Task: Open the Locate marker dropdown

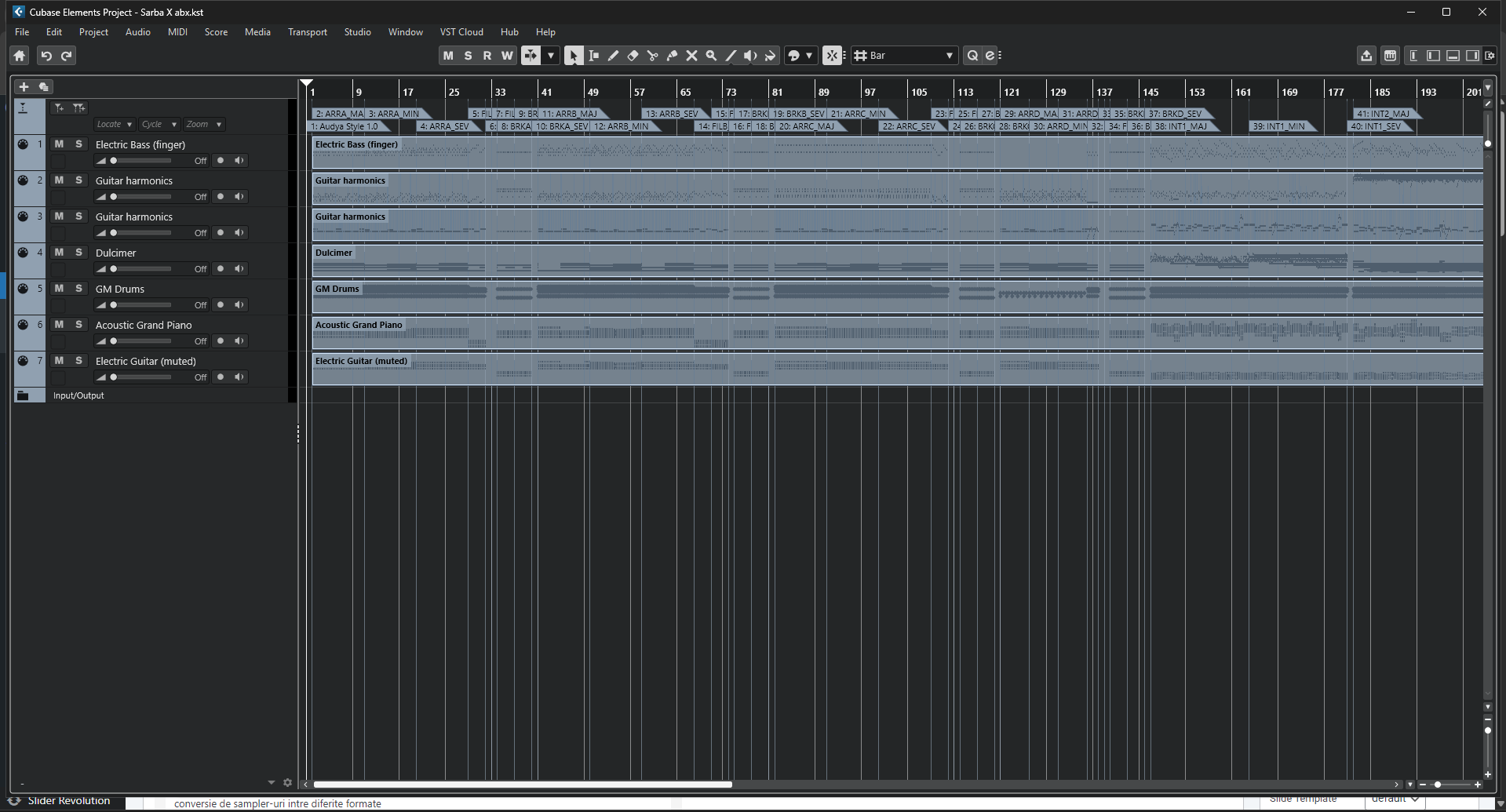Action: (x=114, y=125)
